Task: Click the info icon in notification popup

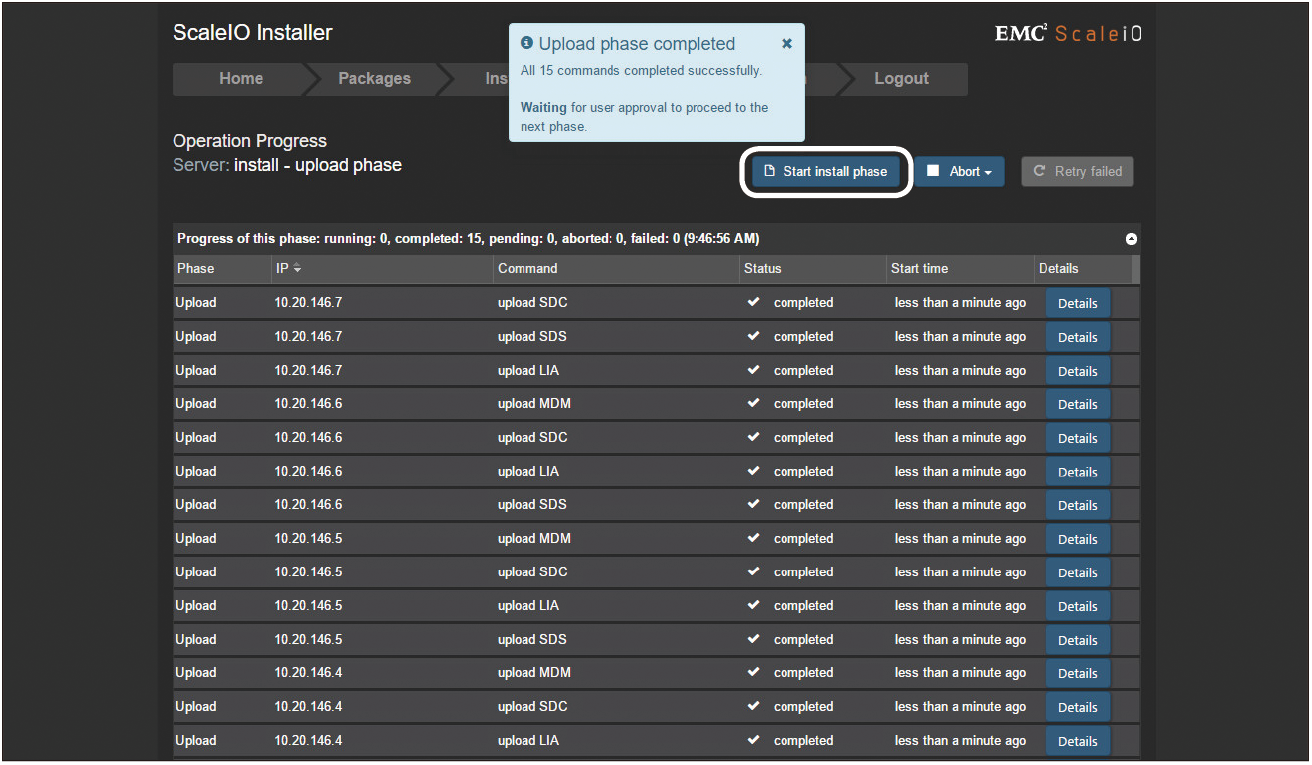Action: point(527,44)
